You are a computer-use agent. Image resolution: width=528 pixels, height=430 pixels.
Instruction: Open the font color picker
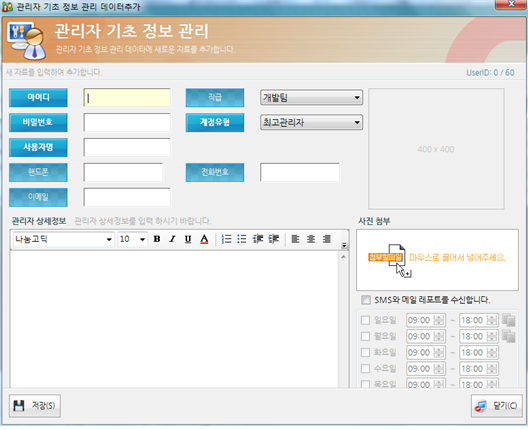pos(204,239)
